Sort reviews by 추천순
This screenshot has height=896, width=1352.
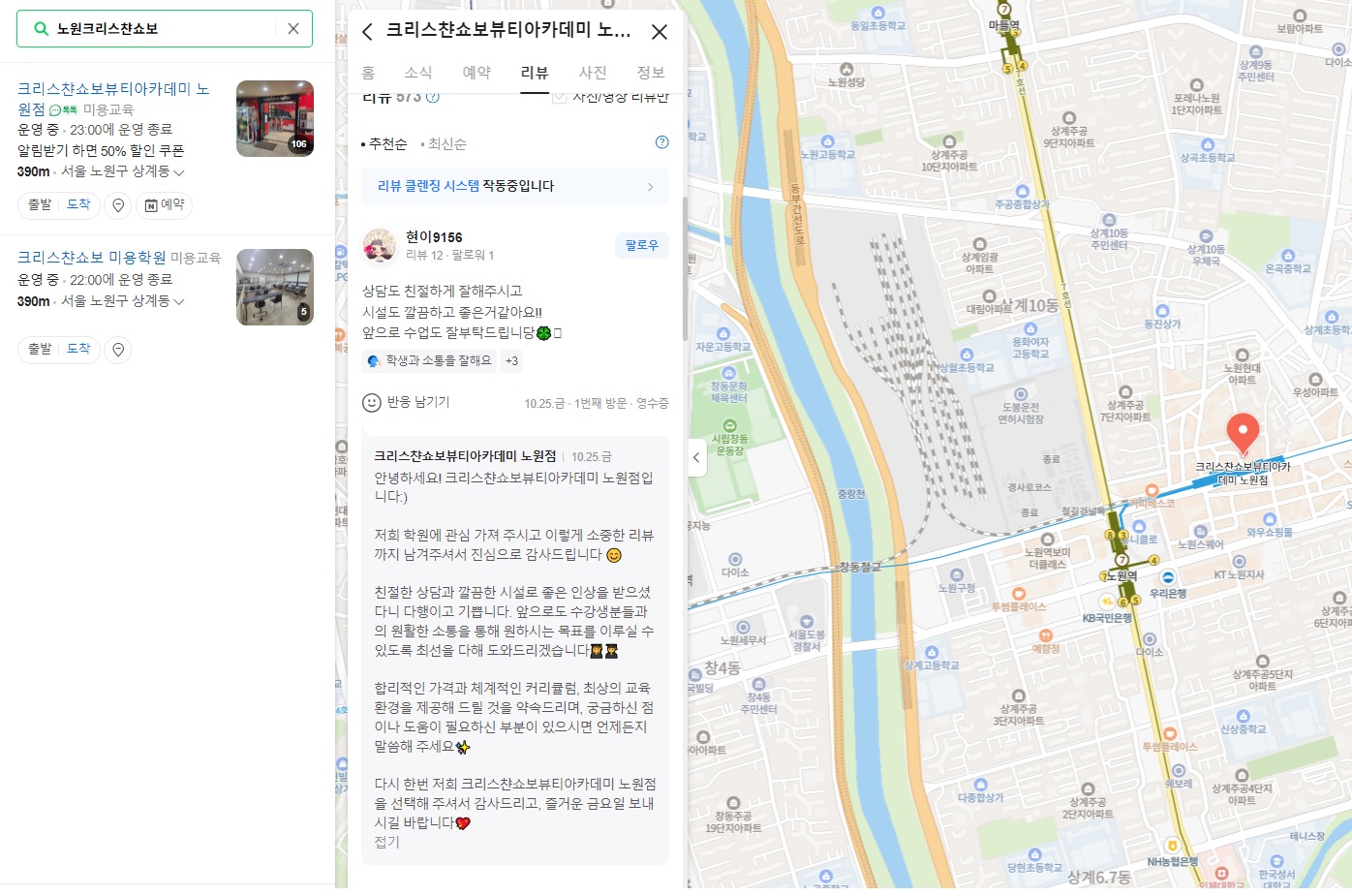(386, 143)
